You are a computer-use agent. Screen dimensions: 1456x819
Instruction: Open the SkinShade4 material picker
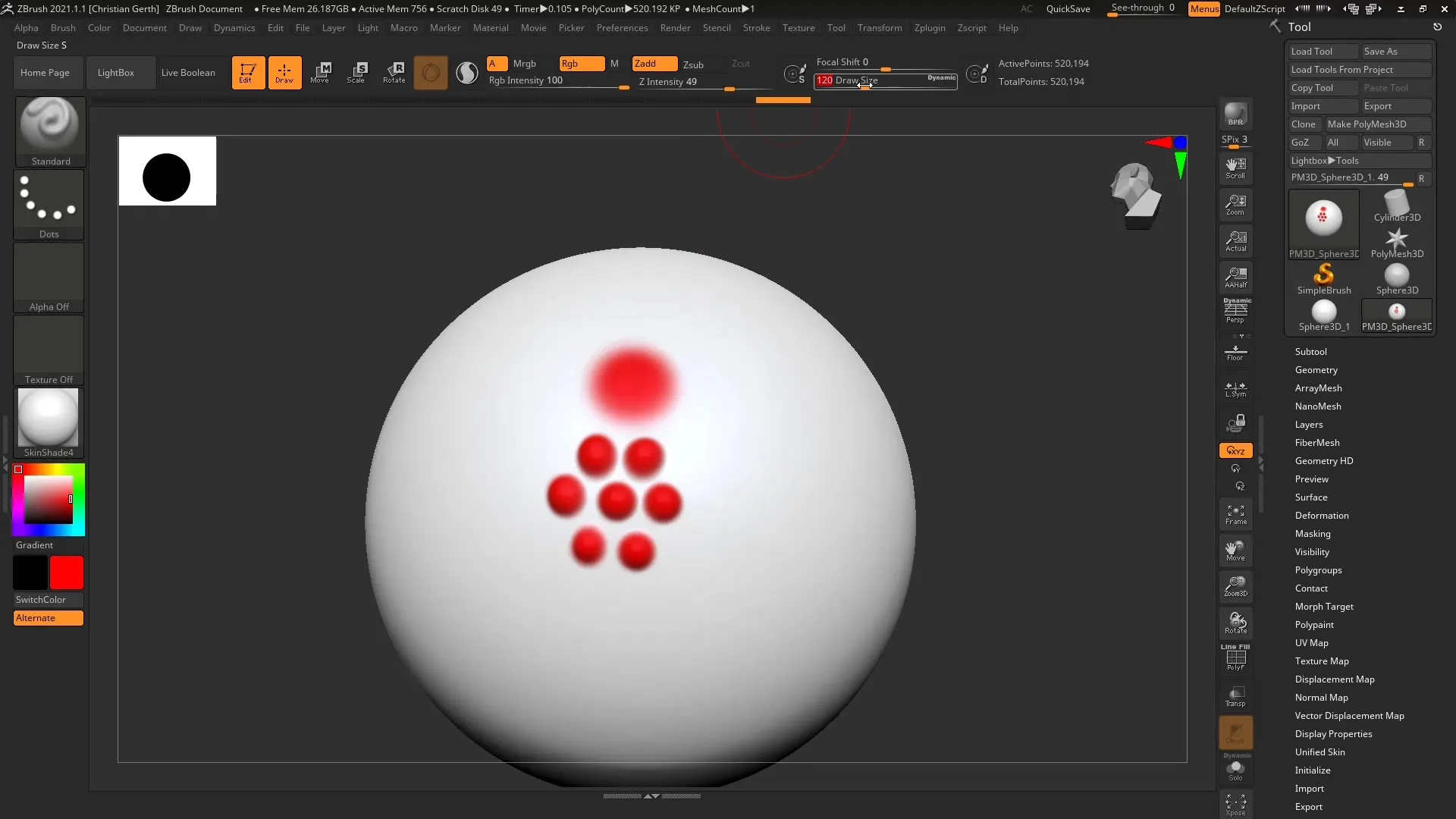click(49, 422)
